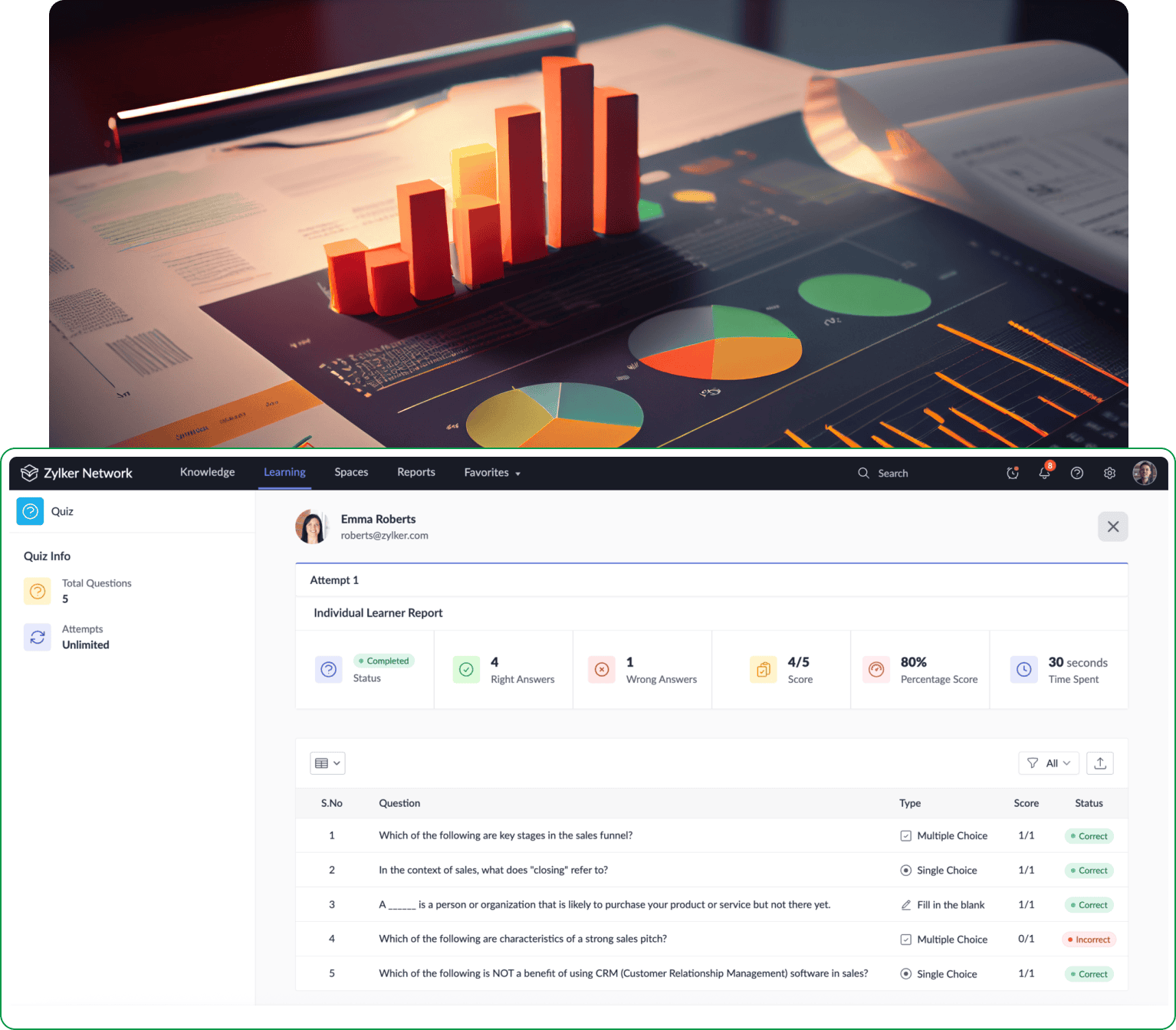This screenshot has width=1176, height=1030.
Task: Open the Quiz icon in the sidebar
Action: coord(30,511)
